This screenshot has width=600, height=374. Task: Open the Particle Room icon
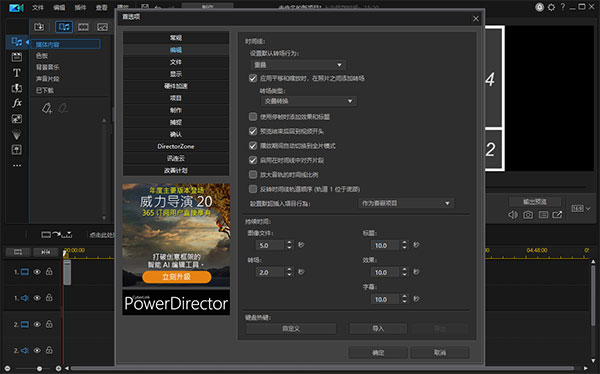(x=16, y=134)
